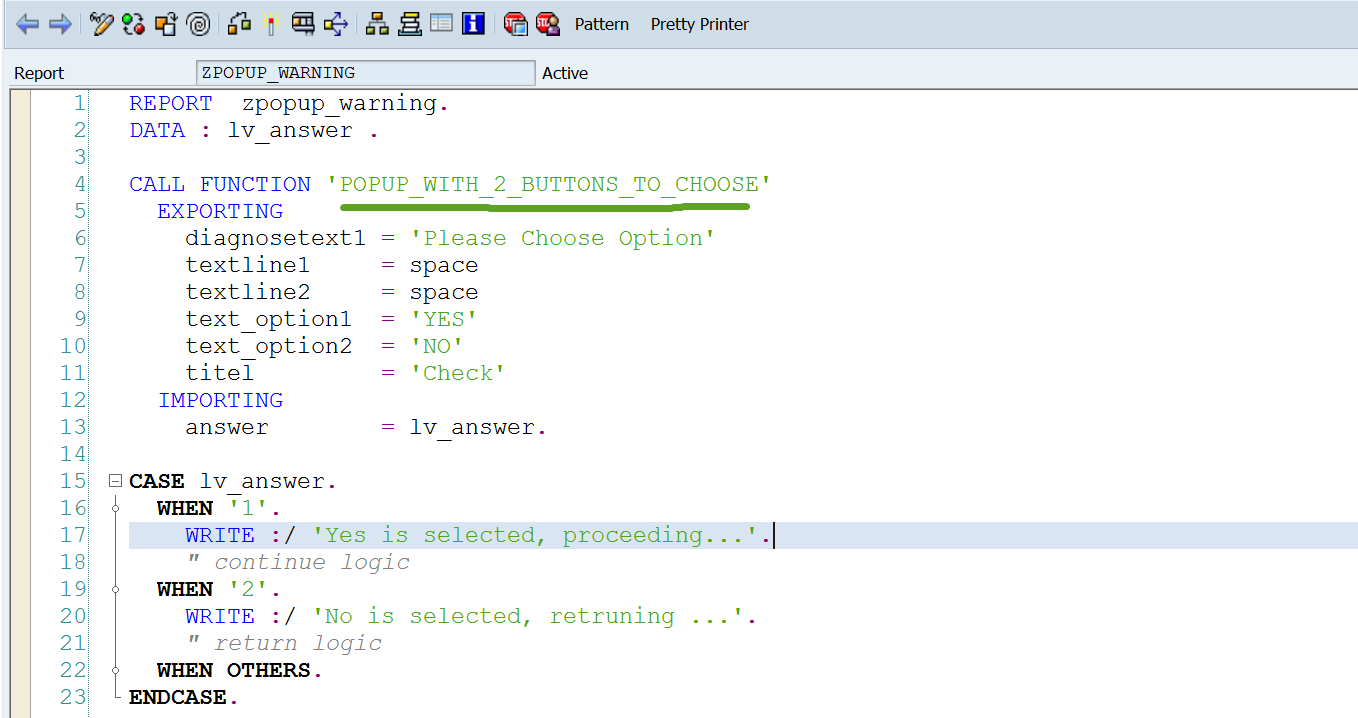The image size is (1358, 718).
Task: Click line number 4 in the margin
Action: pos(81,184)
